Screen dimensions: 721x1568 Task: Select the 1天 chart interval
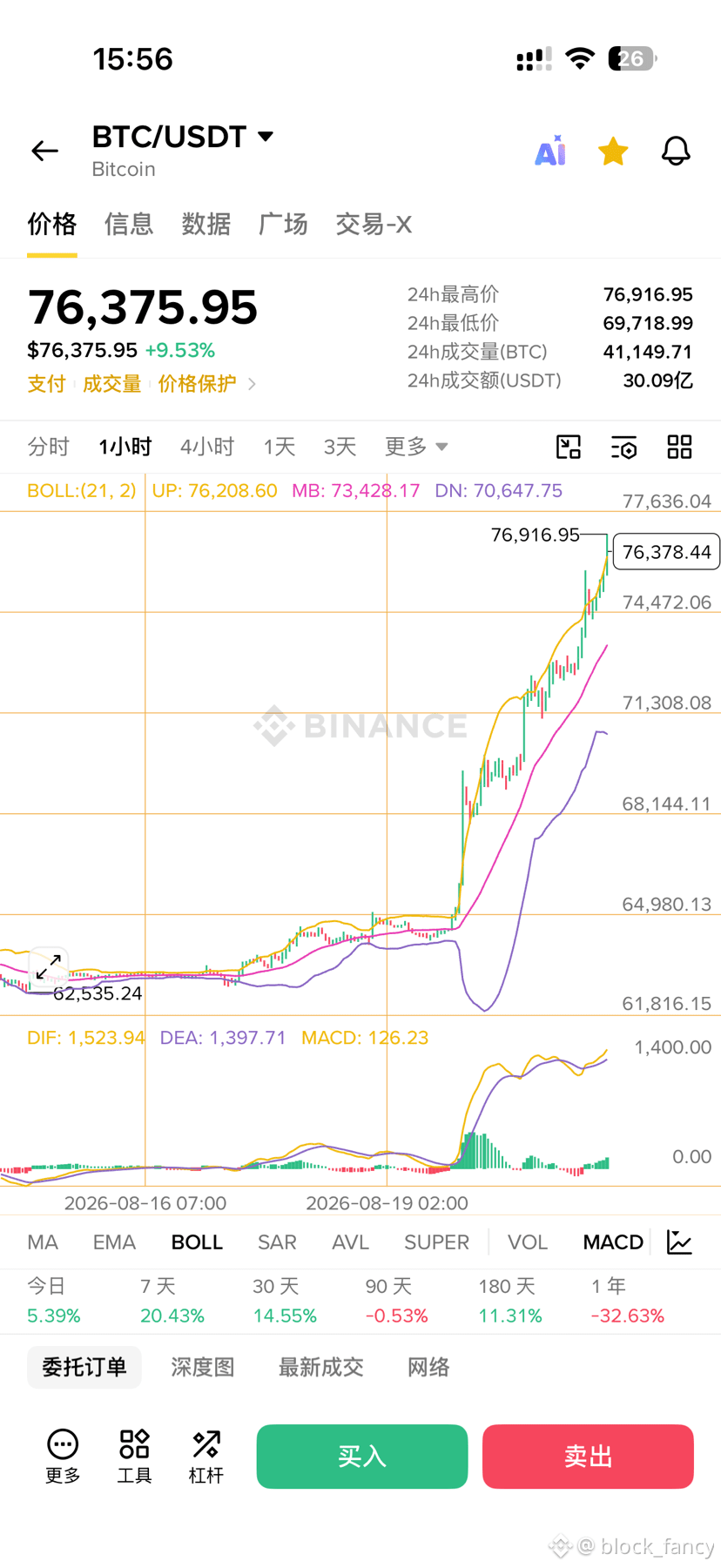[x=280, y=447]
